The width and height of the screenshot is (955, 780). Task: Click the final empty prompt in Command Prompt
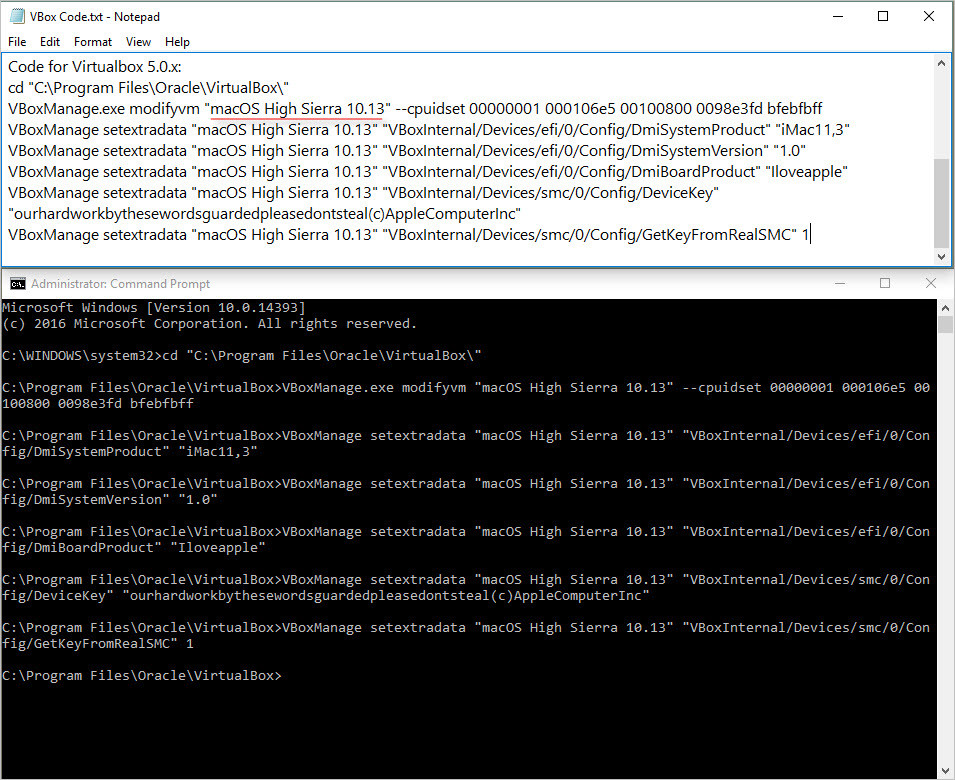pyautogui.click(x=142, y=676)
